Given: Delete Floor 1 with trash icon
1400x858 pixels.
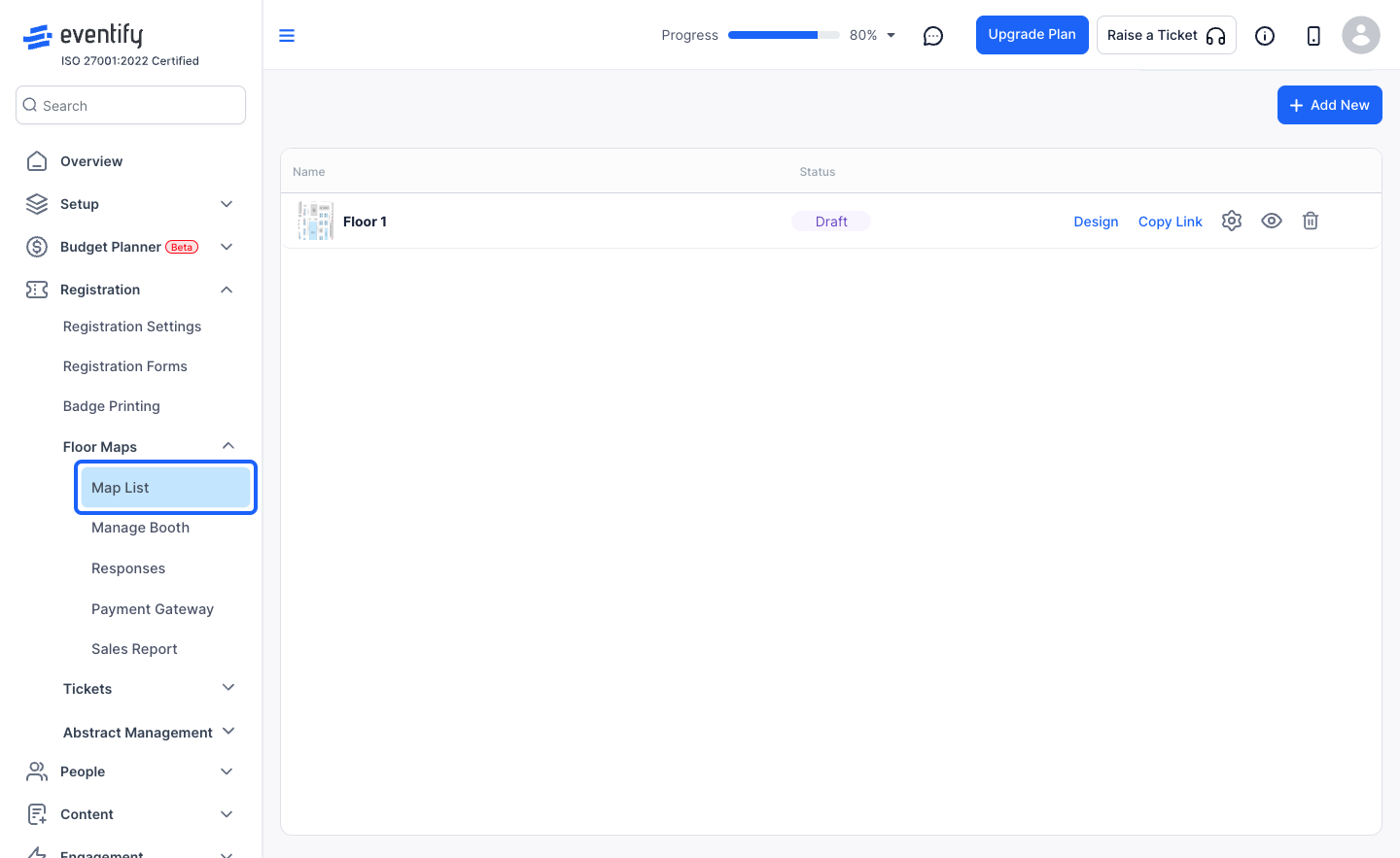Looking at the screenshot, I should pyautogui.click(x=1311, y=221).
